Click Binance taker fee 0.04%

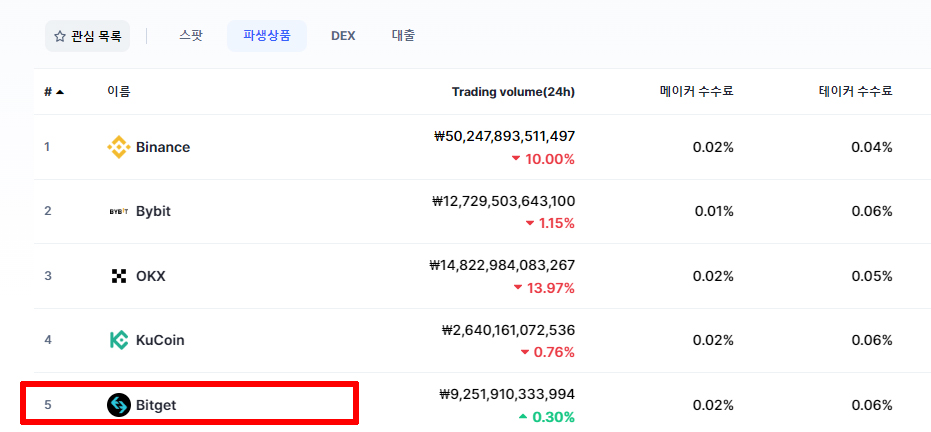coord(872,147)
